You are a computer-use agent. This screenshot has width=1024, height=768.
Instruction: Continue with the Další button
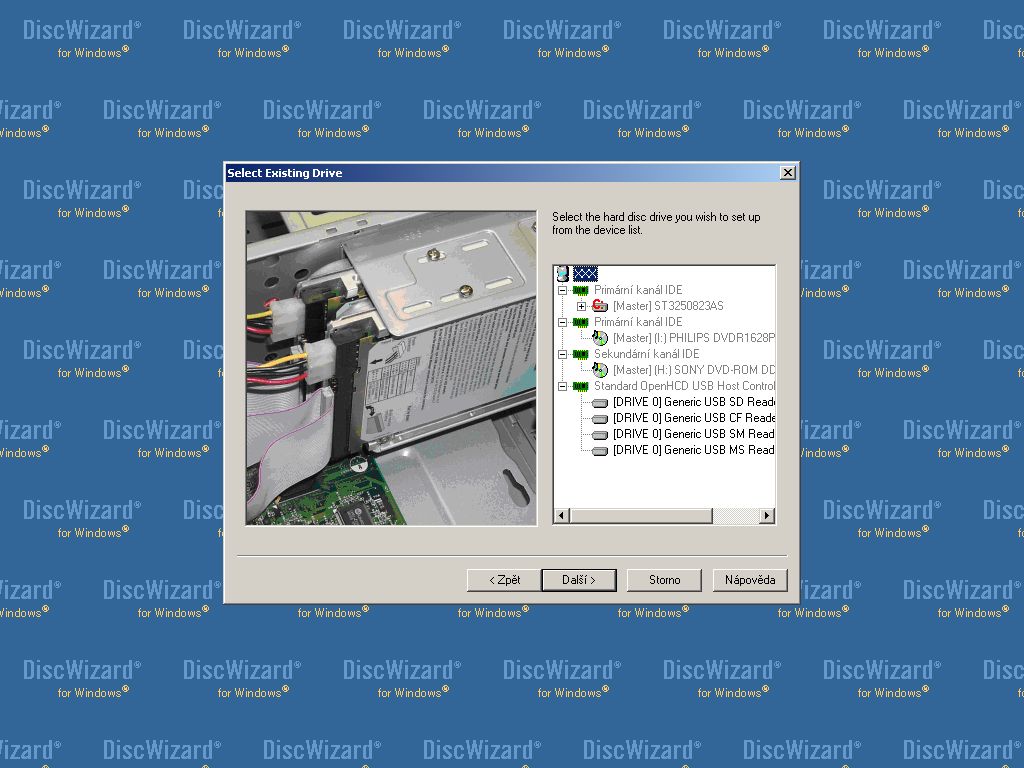point(579,580)
